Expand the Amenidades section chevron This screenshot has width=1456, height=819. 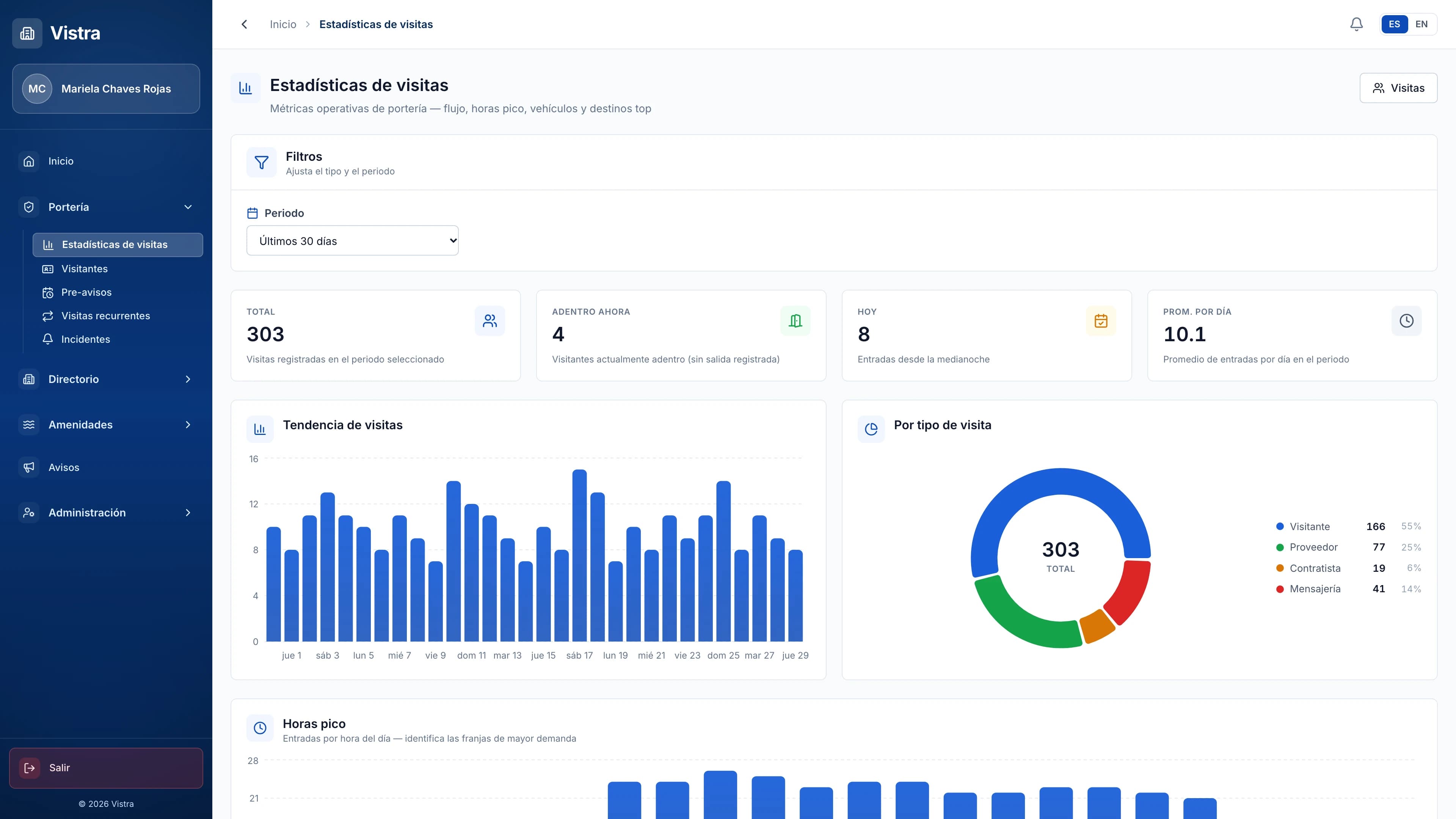coord(188,425)
